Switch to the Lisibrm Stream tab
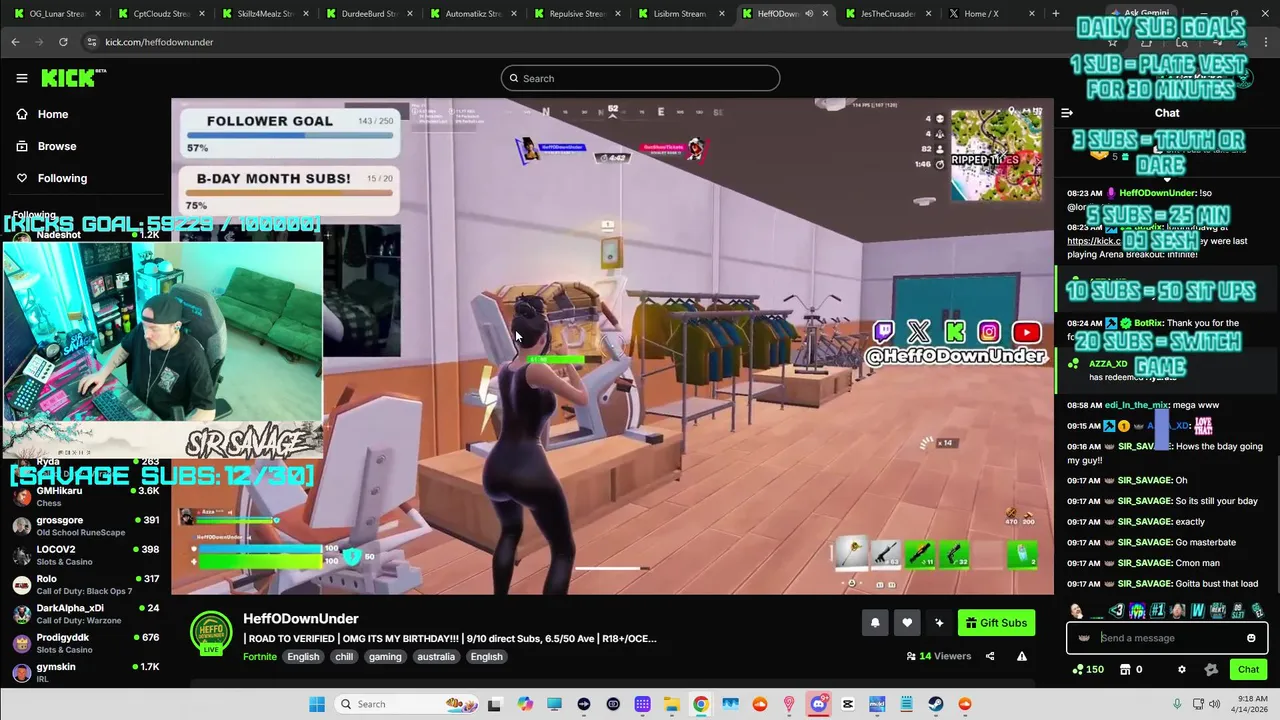Viewport: 1280px width, 720px height. pos(680,14)
